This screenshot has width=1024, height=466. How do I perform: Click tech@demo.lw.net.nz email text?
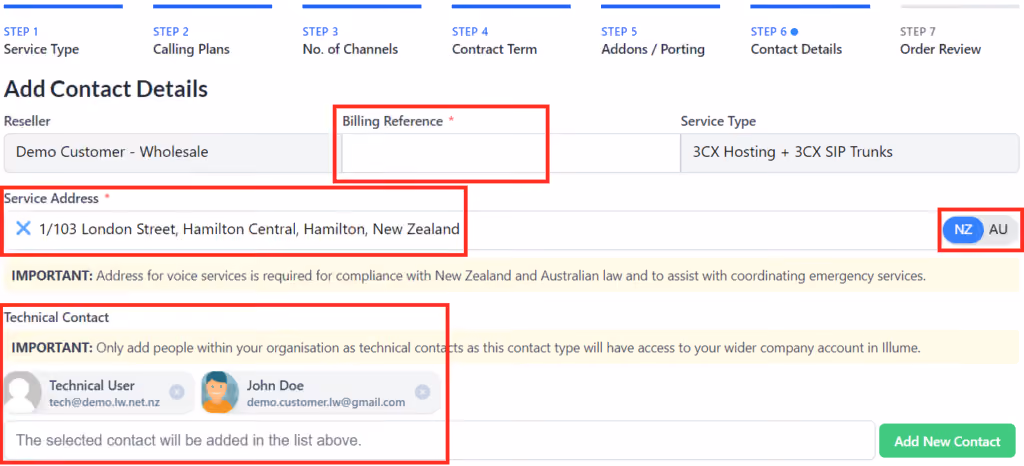coord(104,403)
